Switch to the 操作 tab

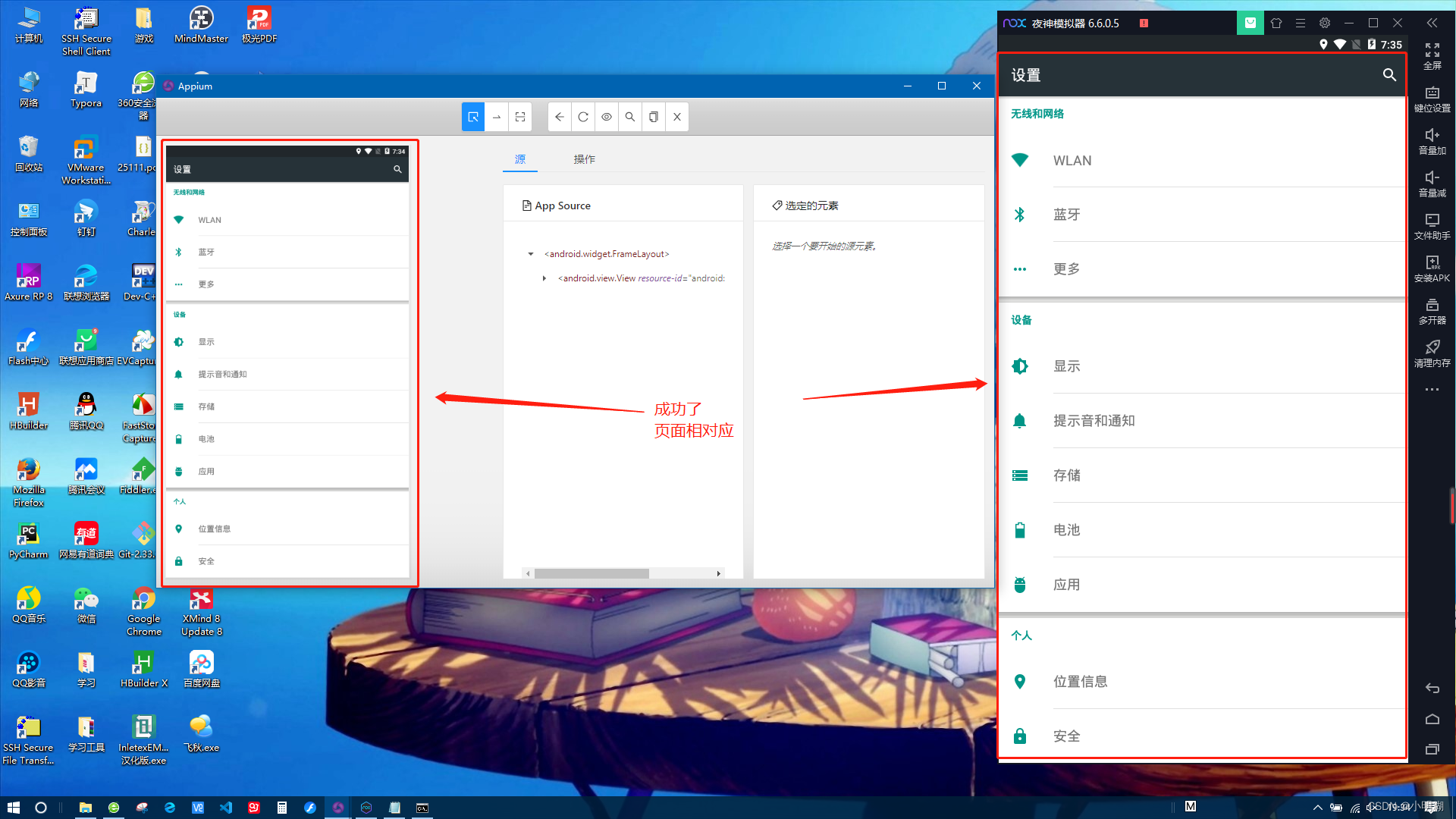584,159
